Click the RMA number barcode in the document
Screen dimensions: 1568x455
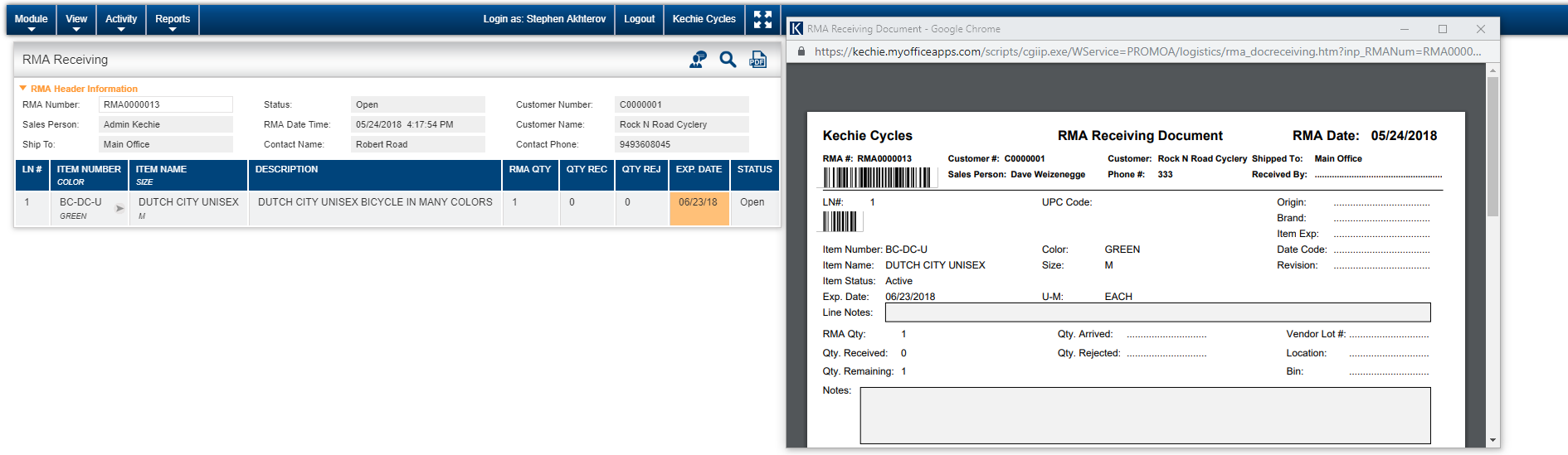(x=877, y=177)
